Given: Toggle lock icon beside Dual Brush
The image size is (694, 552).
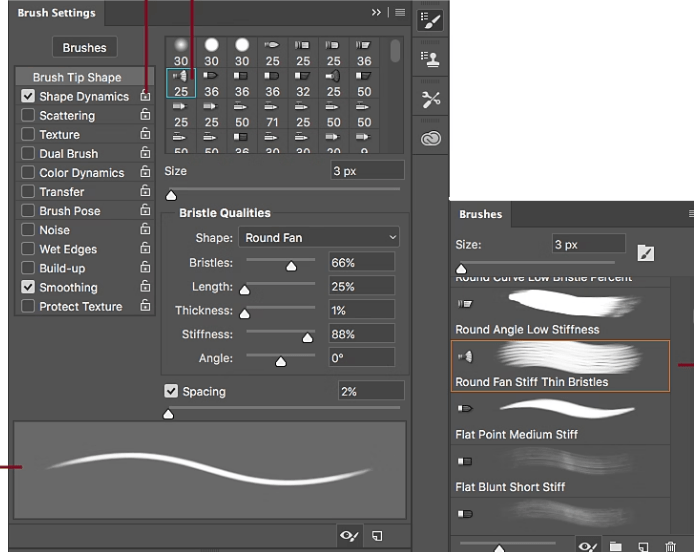Looking at the screenshot, I should tap(145, 153).
